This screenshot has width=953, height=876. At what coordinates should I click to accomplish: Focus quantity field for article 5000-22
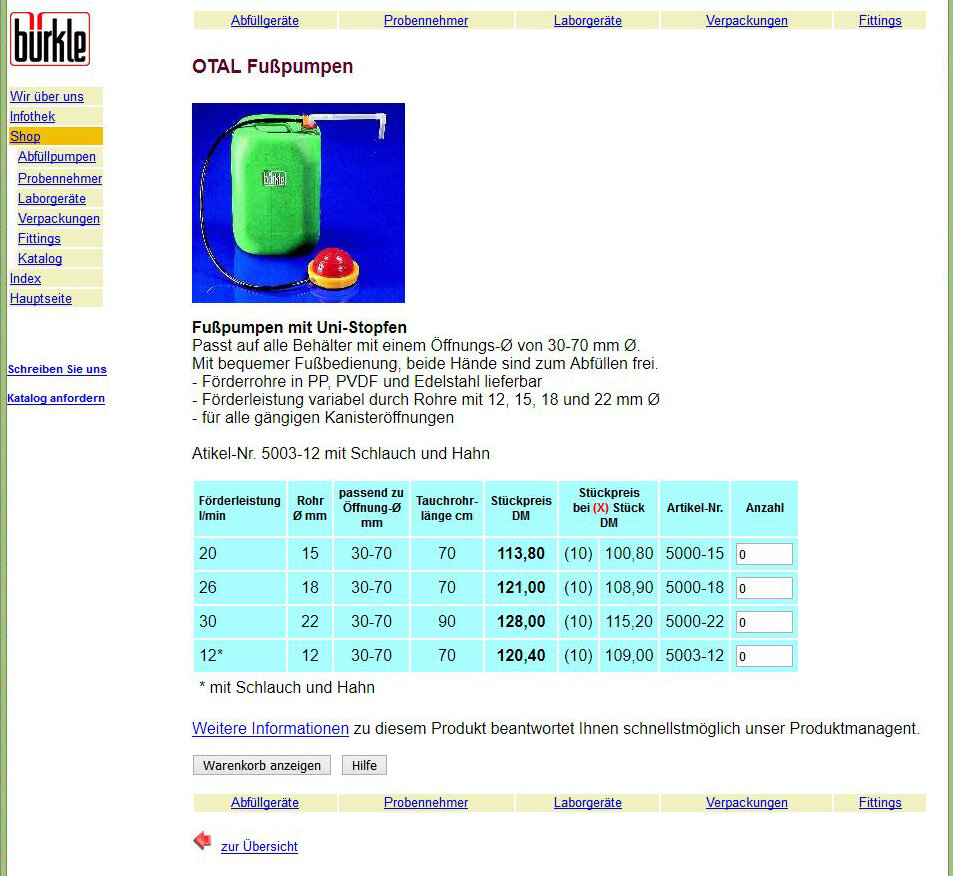tap(764, 623)
